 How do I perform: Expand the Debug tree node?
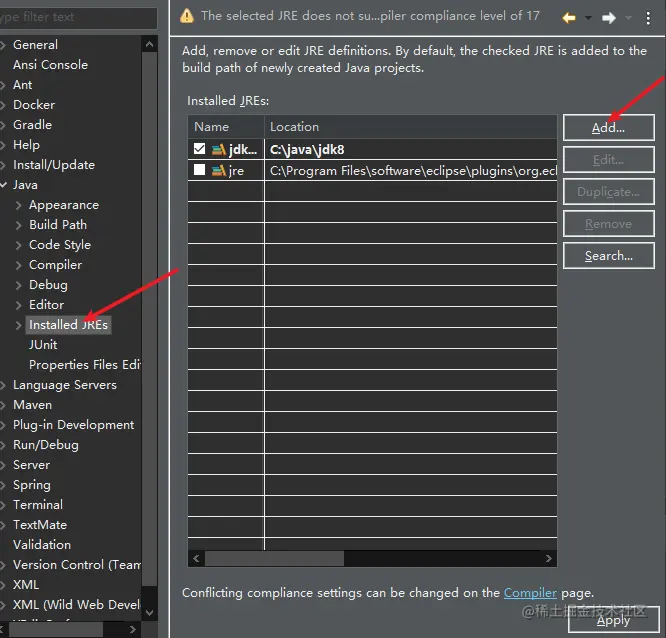click(x=18, y=285)
